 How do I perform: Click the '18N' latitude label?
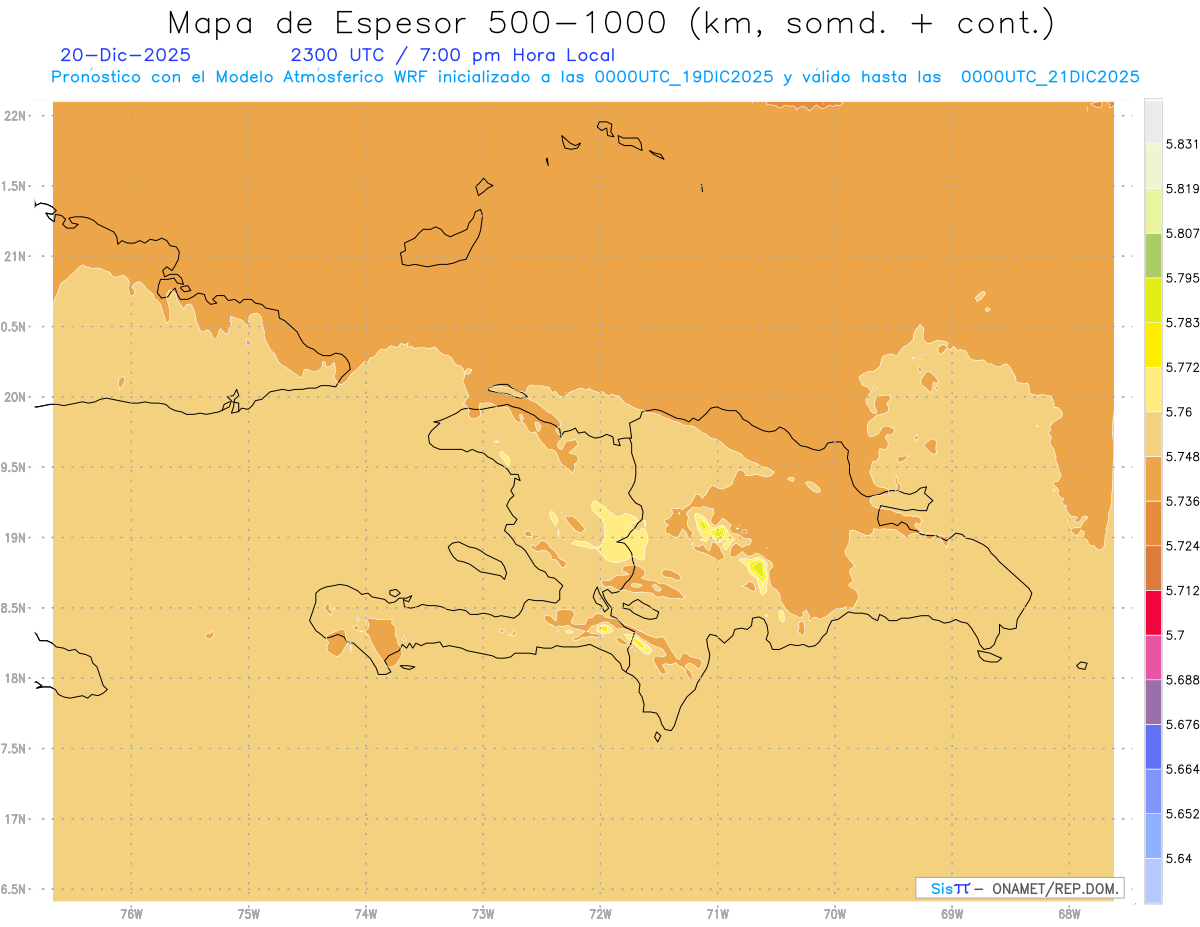tap(17, 678)
